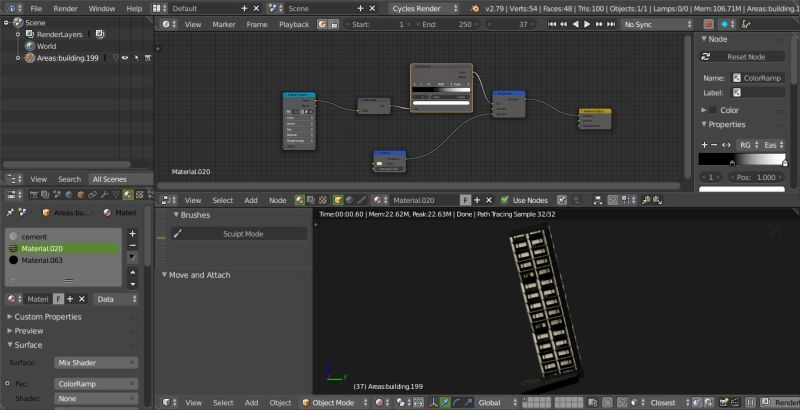Viewport: 800px width, 410px height.
Task: Add a new material slot with plus
Action: [133, 234]
